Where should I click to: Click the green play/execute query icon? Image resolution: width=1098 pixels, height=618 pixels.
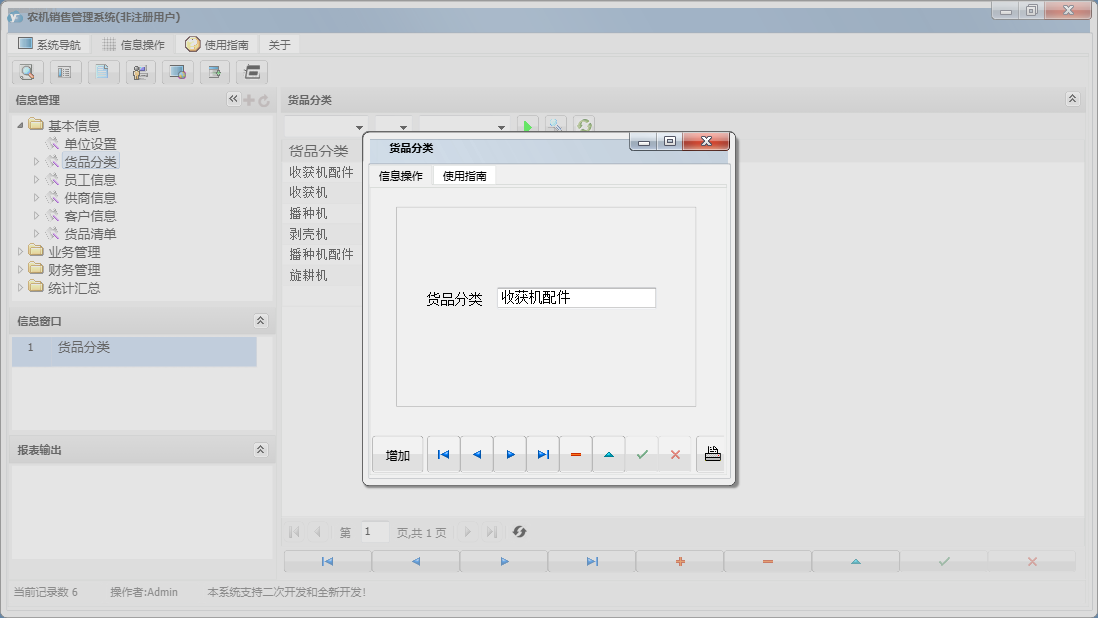(527, 124)
